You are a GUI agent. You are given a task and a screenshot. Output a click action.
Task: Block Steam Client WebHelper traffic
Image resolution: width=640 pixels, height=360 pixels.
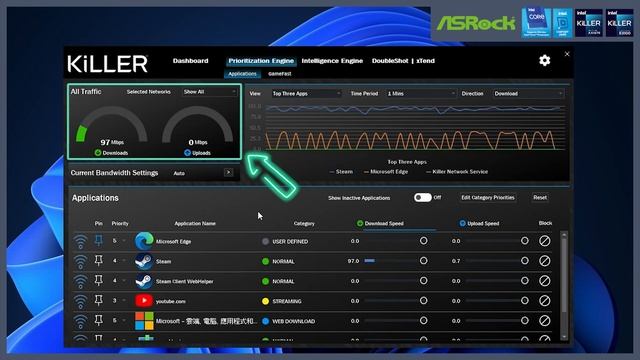(x=544, y=281)
